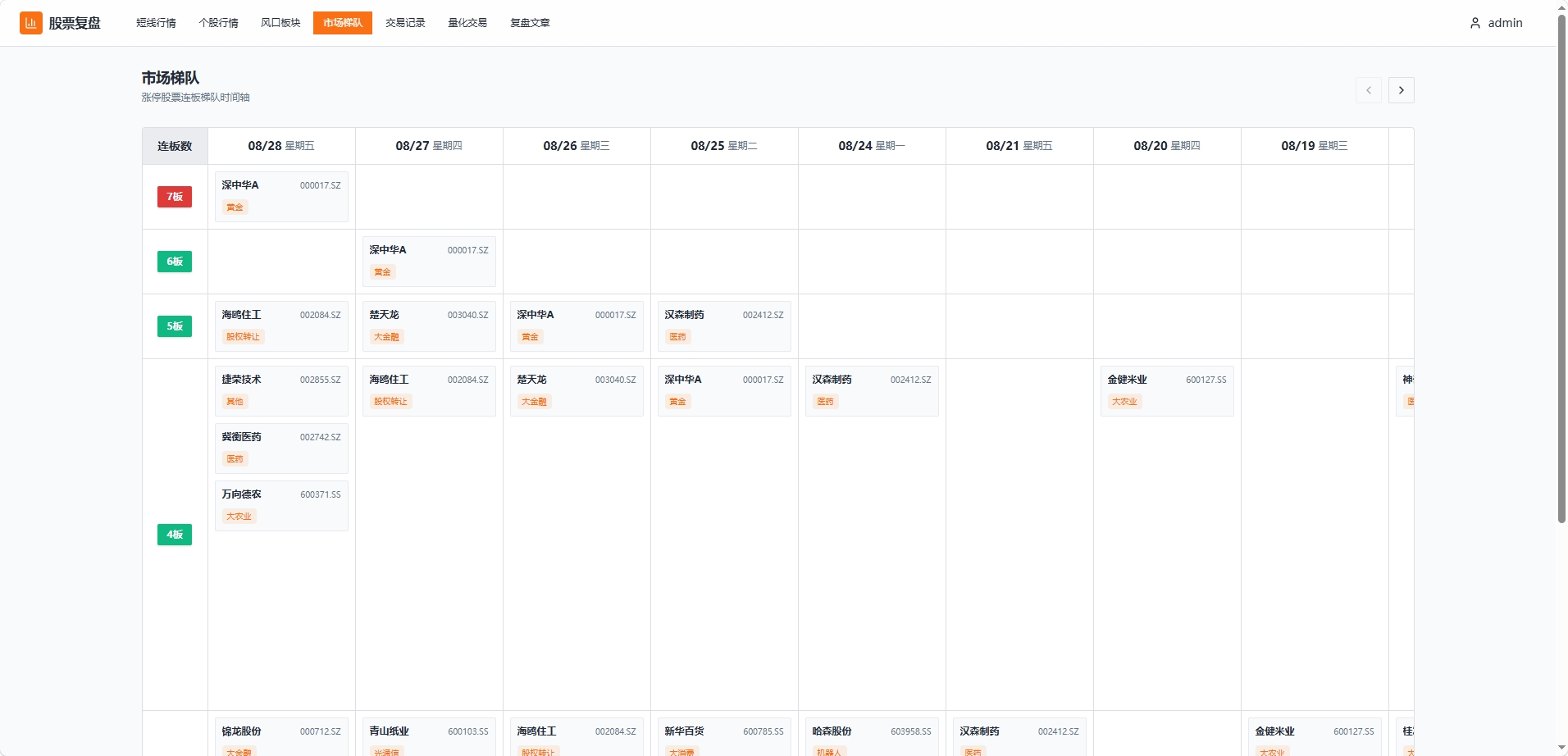The width and height of the screenshot is (1568, 756).
Task: Open the 万向德农 stock card
Action: coord(281,506)
